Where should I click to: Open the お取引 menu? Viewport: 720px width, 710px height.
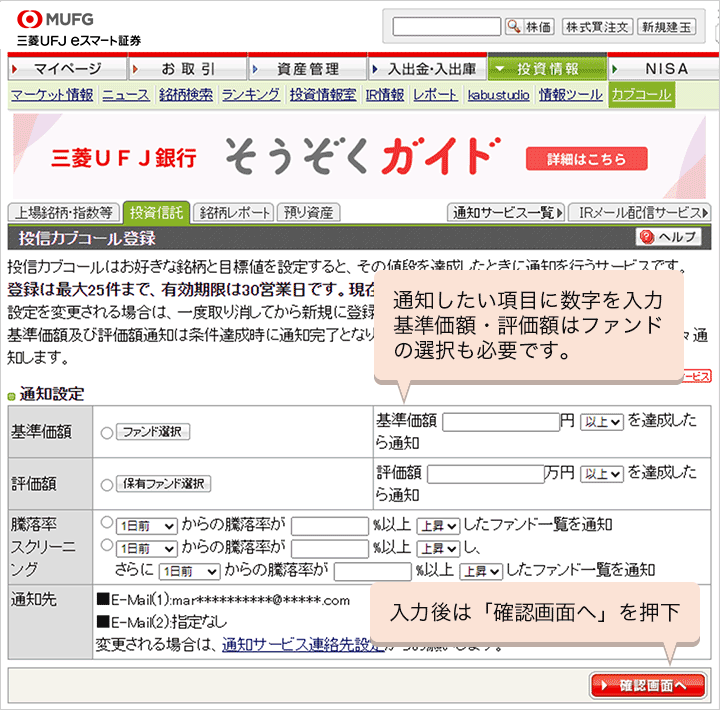coord(188,69)
